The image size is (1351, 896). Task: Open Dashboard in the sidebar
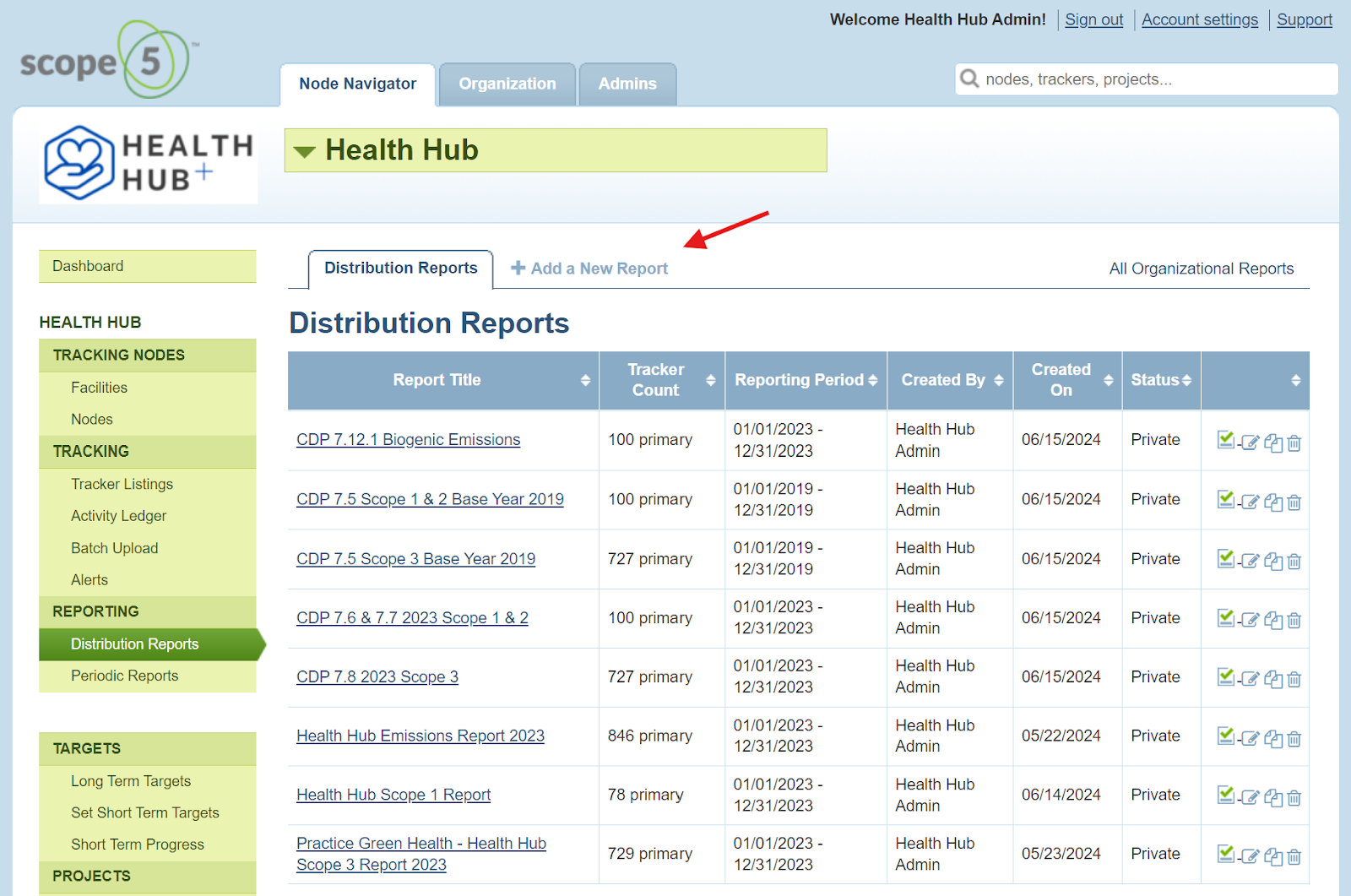(148, 266)
